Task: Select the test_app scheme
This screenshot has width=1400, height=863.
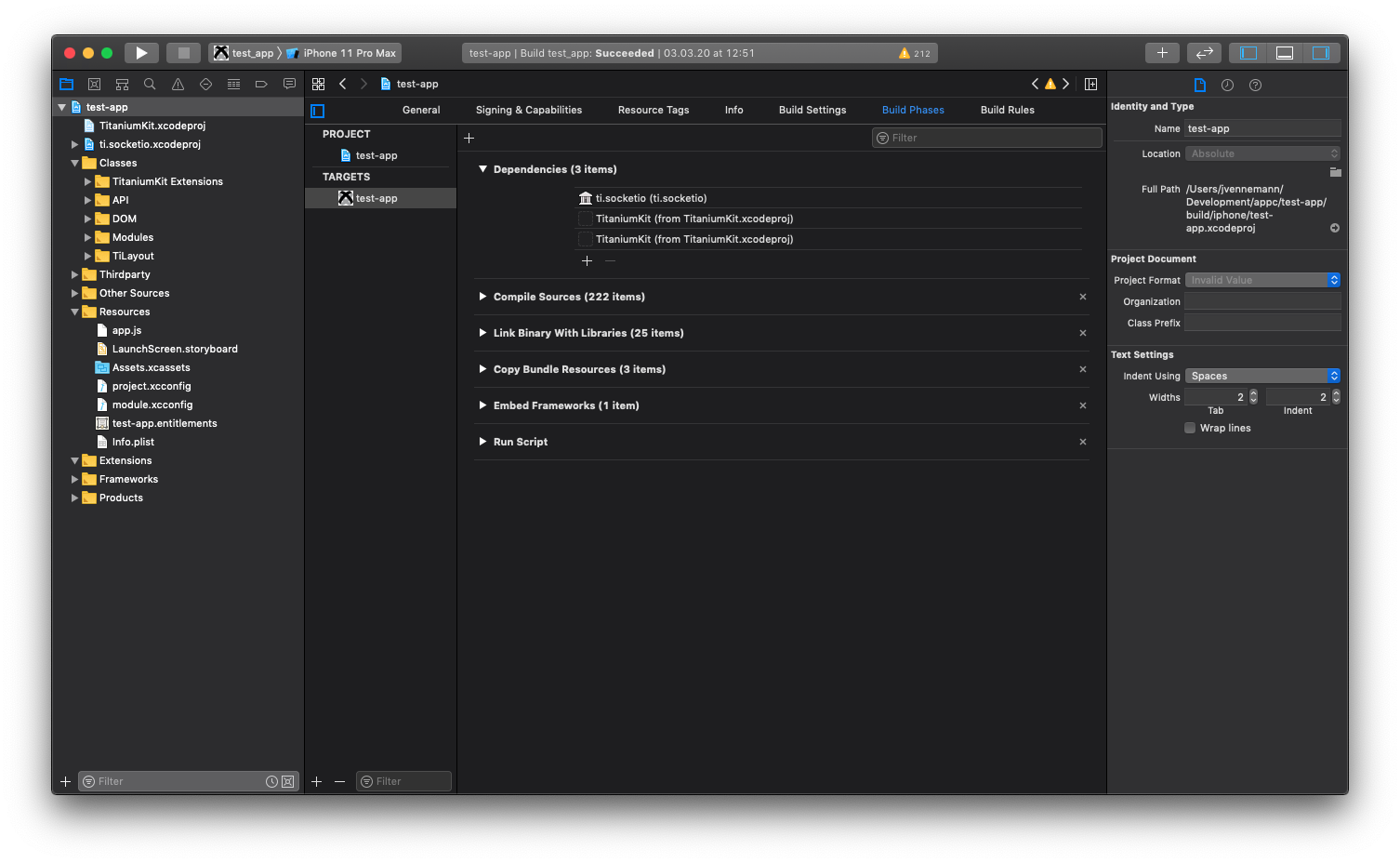Action: pyautogui.click(x=244, y=53)
